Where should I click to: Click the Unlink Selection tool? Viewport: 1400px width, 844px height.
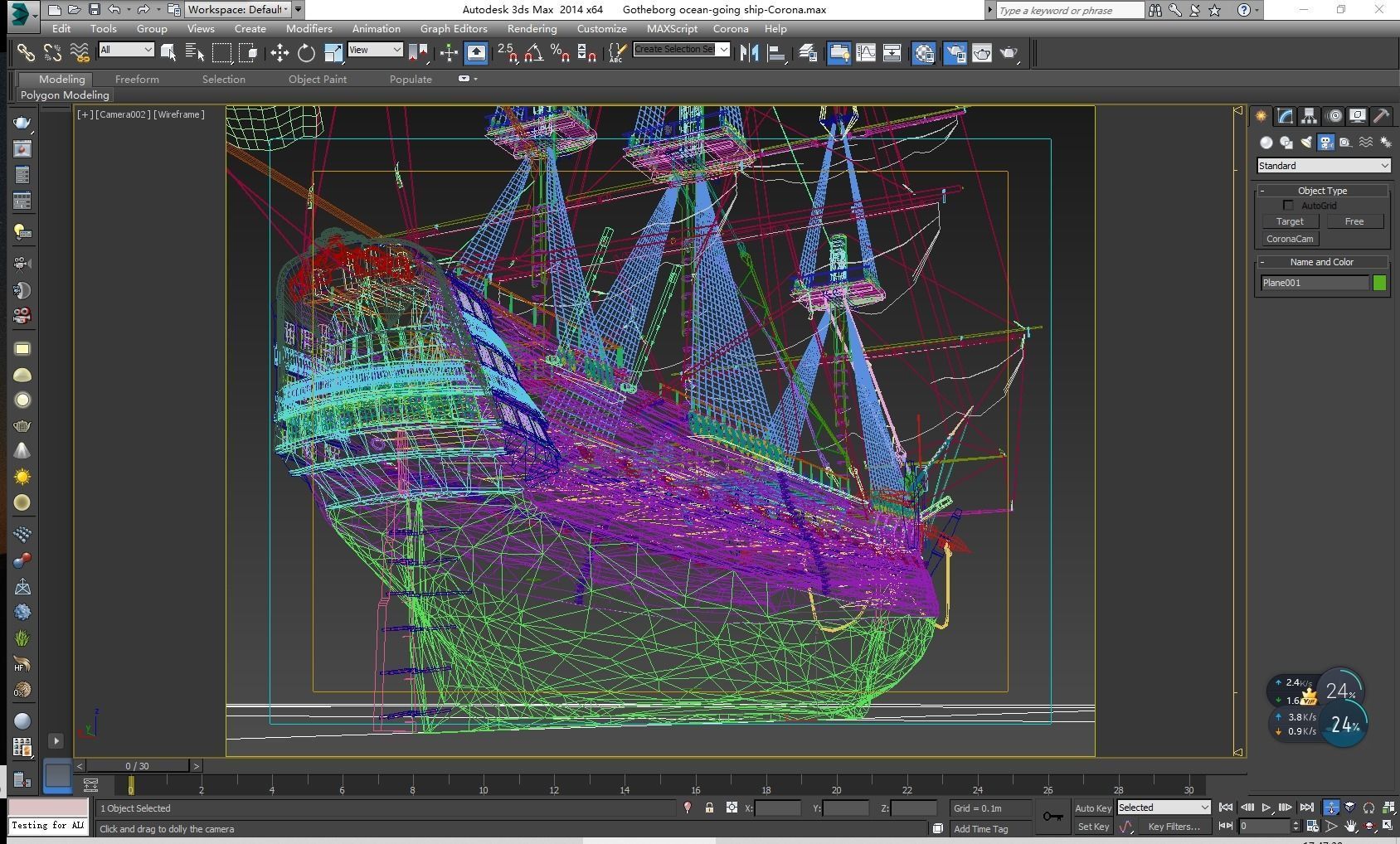point(52,53)
